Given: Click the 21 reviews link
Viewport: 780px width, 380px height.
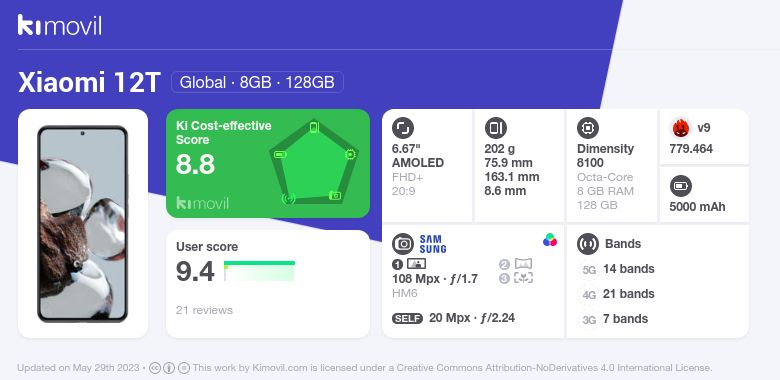Looking at the screenshot, I should coord(204,310).
